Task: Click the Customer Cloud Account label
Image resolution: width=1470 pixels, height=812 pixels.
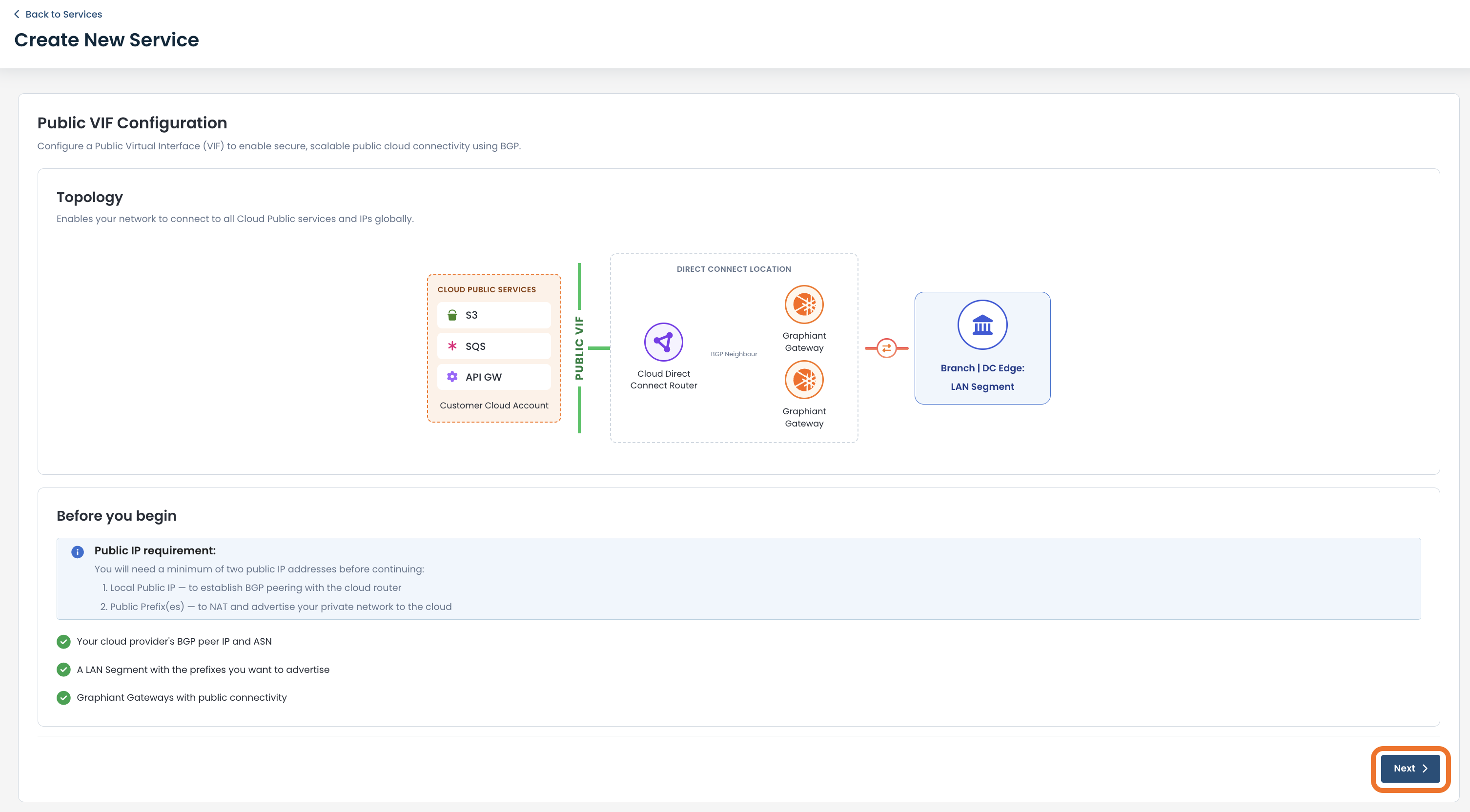Action: tap(493, 405)
